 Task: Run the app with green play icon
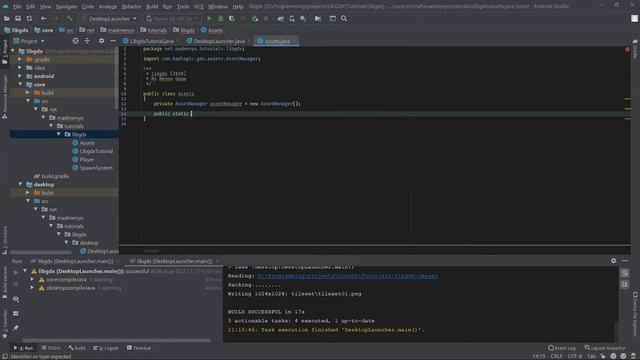(209, 18)
